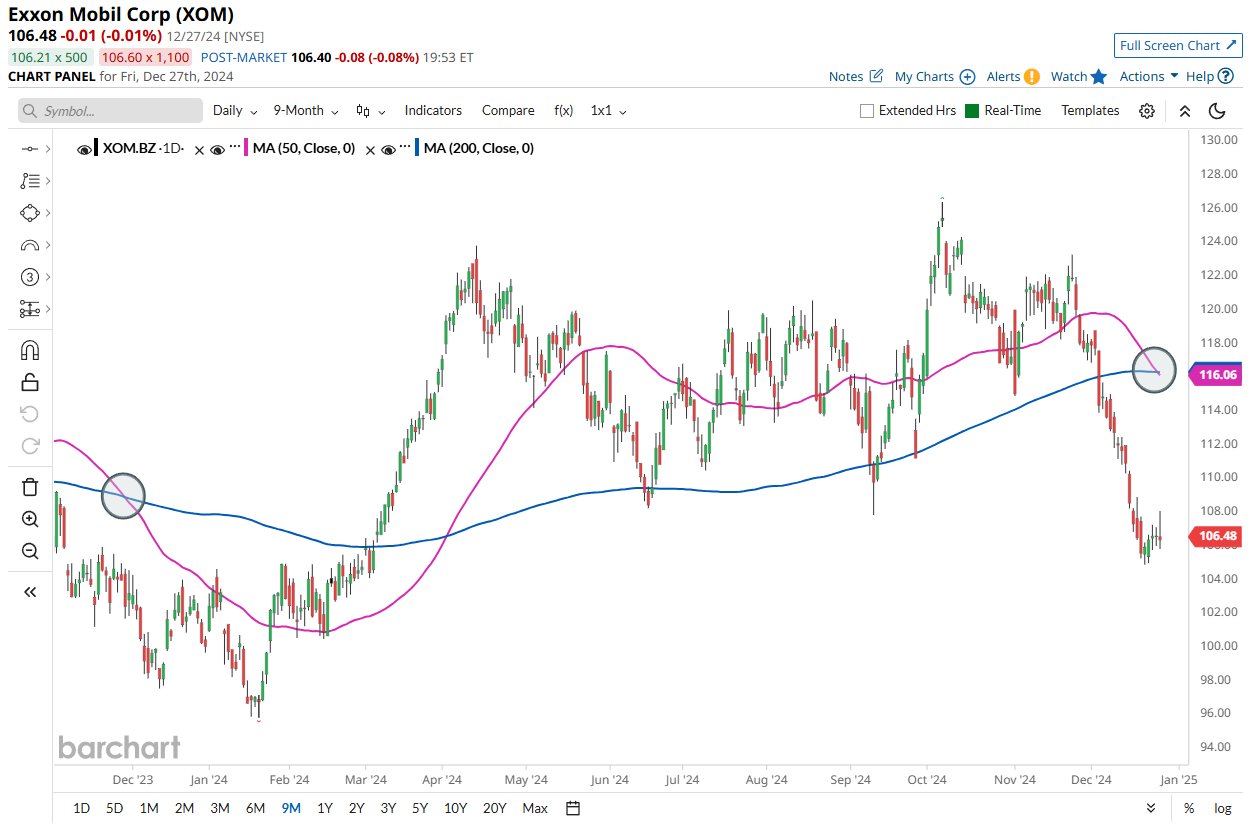Hide the MA (200, Close, 0) line with its eye

pyautogui.click(x=388, y=149)
